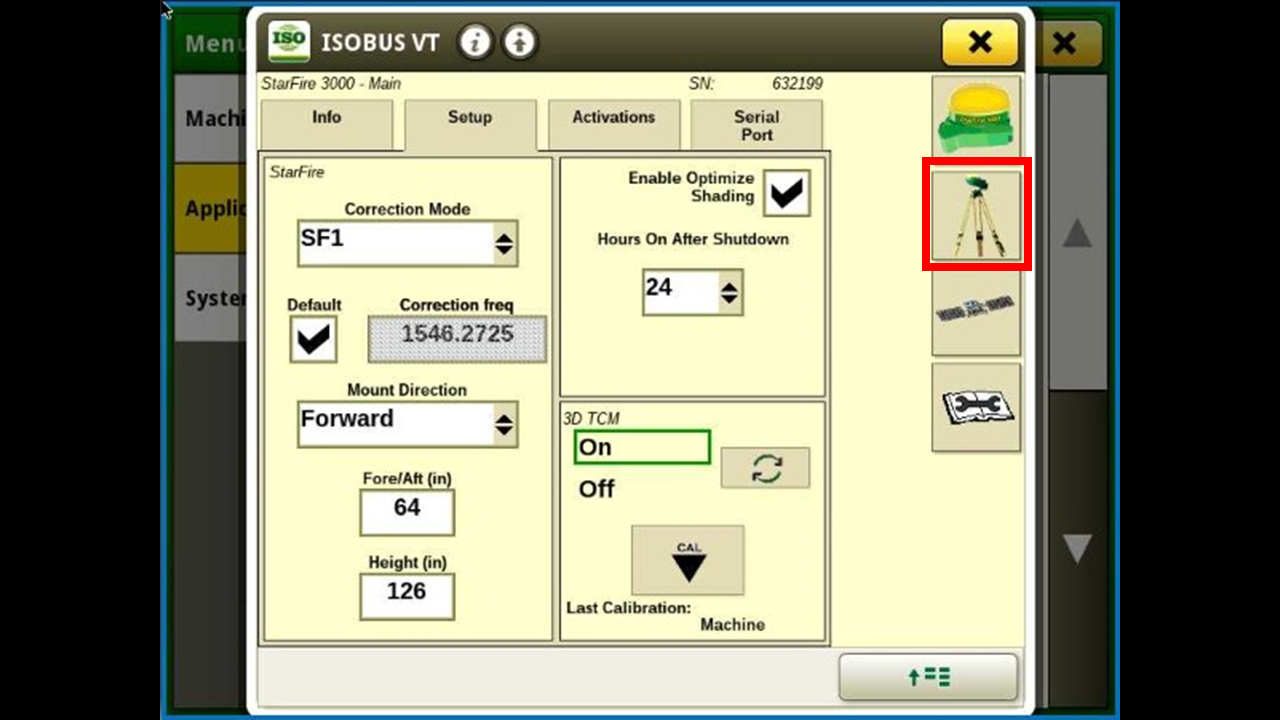Image resolution: width=1280 pixels, height=720 pixels.
Task: Click the menu list button at bottom right
Action: (x=928, y=677)
